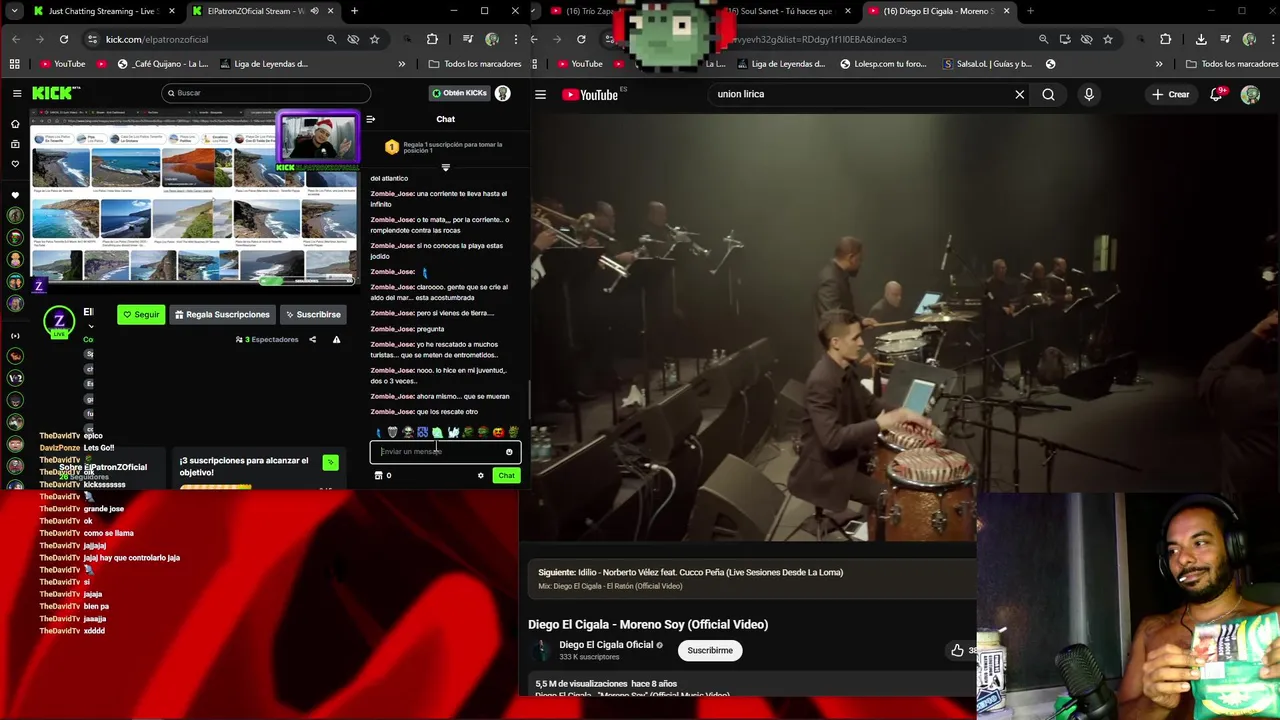1280x720 pixels.
Task: Open SalsaLoL bookmark
Action: (987, 64)
